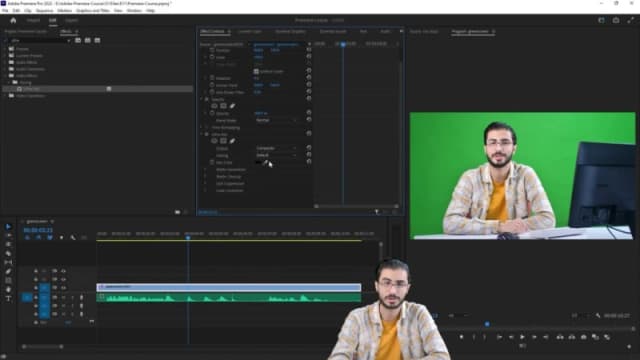Create new custom bin in Effects panel
640x360 pixels.
point(177,212)
